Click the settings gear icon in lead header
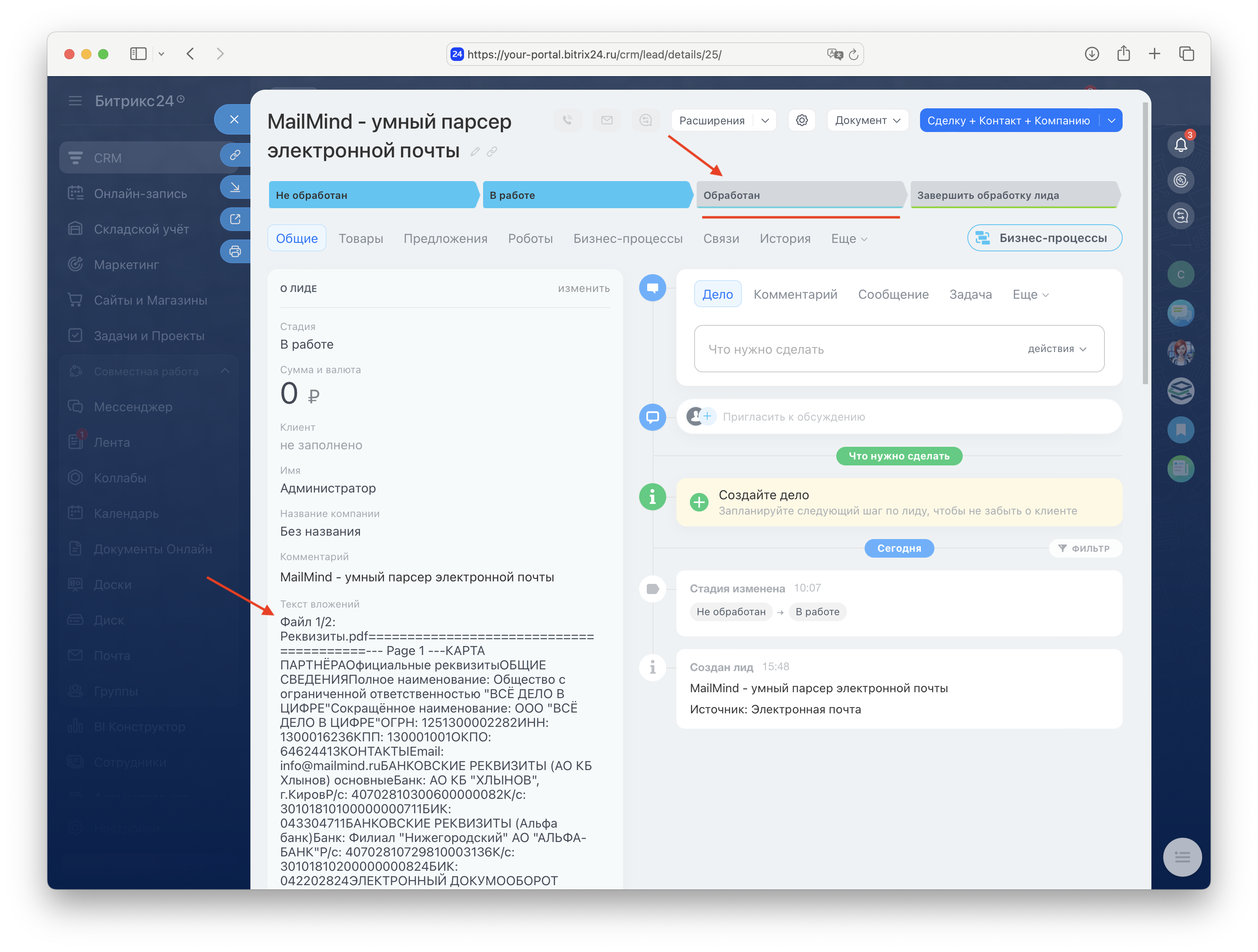The image size is (1258, 952). [802, 121]
